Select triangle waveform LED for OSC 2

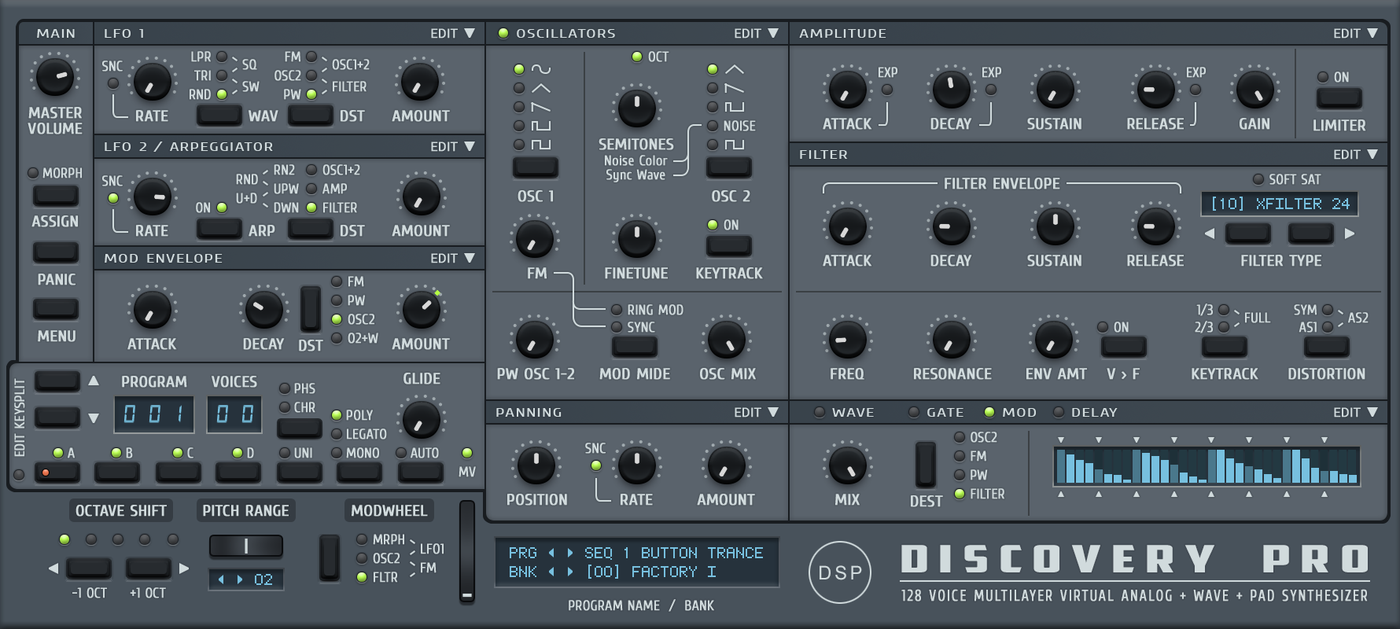tap(712, 69)
